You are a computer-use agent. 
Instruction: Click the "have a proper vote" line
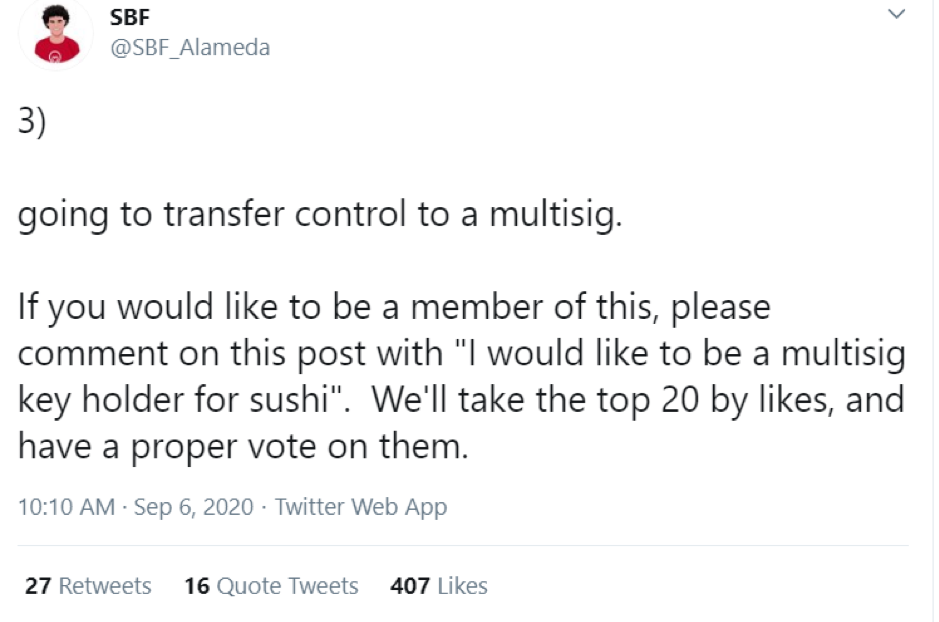243,447
